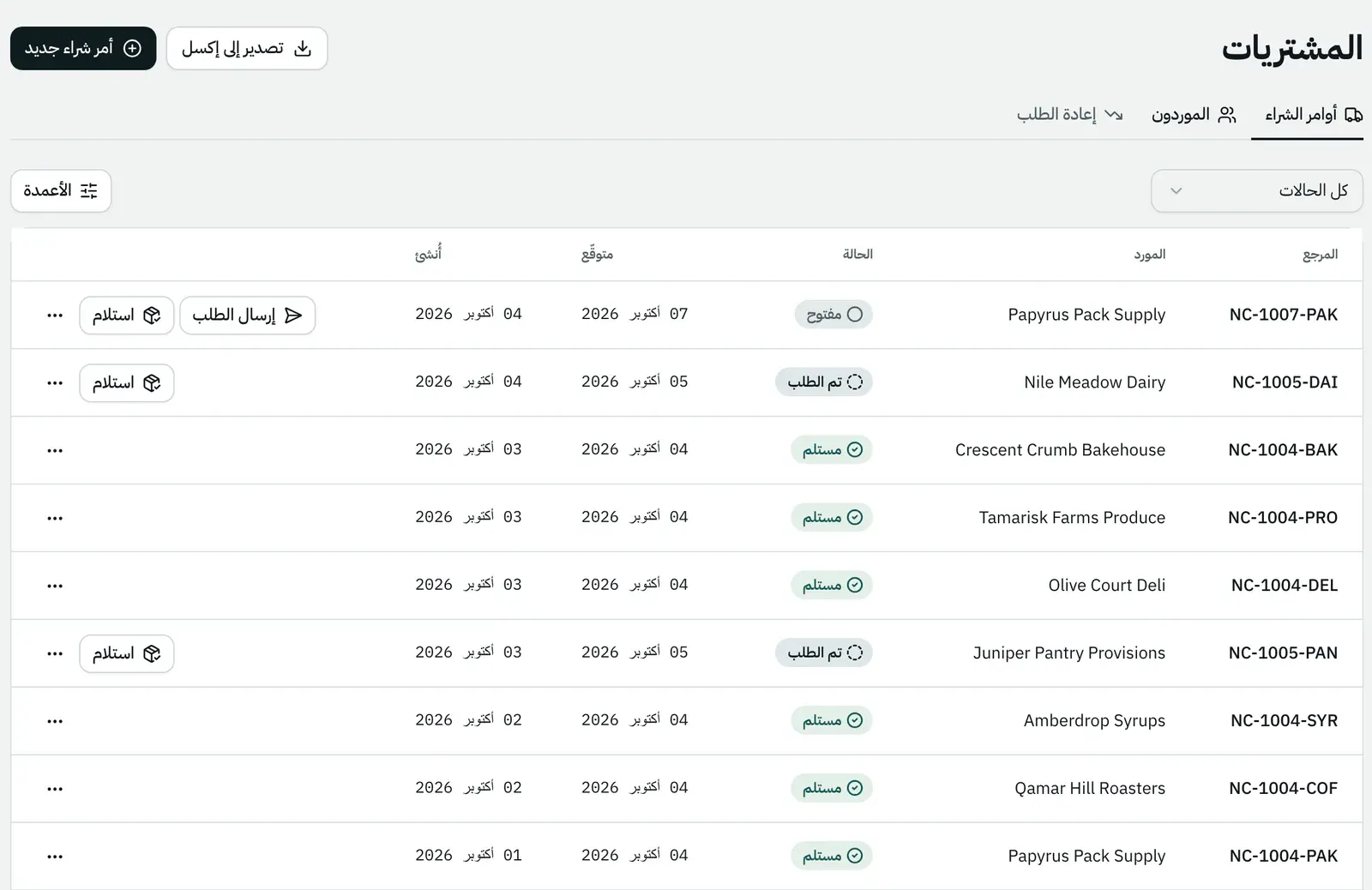Viewport: 1372px width, 890px height.
Task: Click the أُنشئ column header
Action: click(428, 255)
